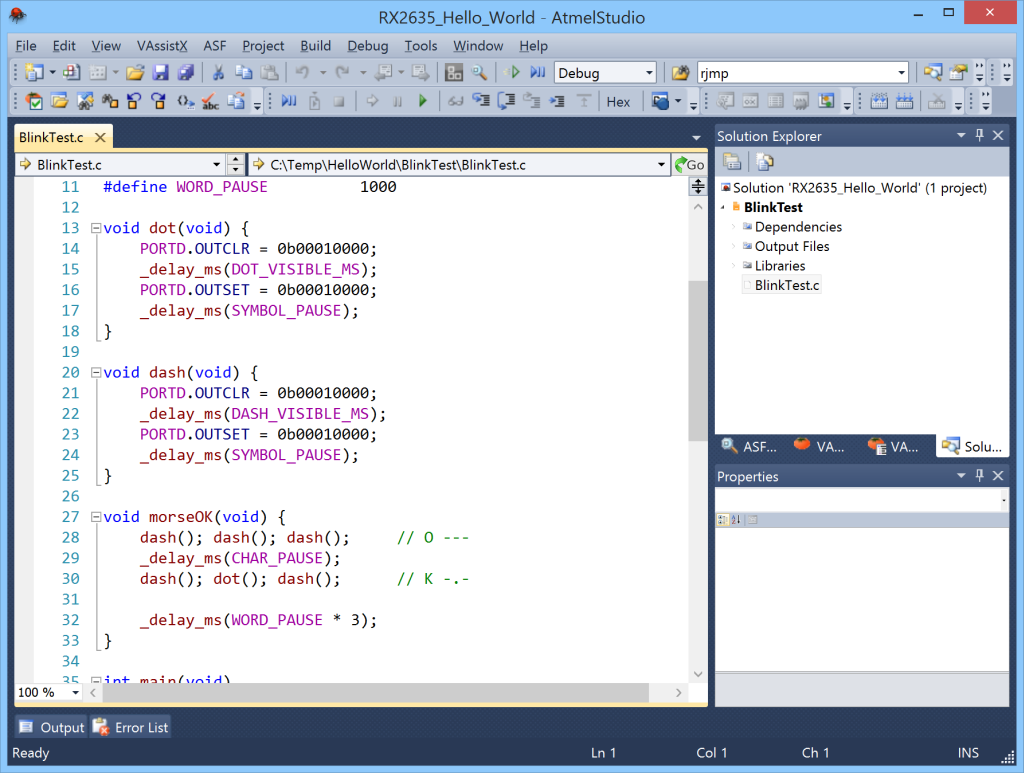Open the ASF menu
This screenshot has width=1024, height=773.
point(214,46)
